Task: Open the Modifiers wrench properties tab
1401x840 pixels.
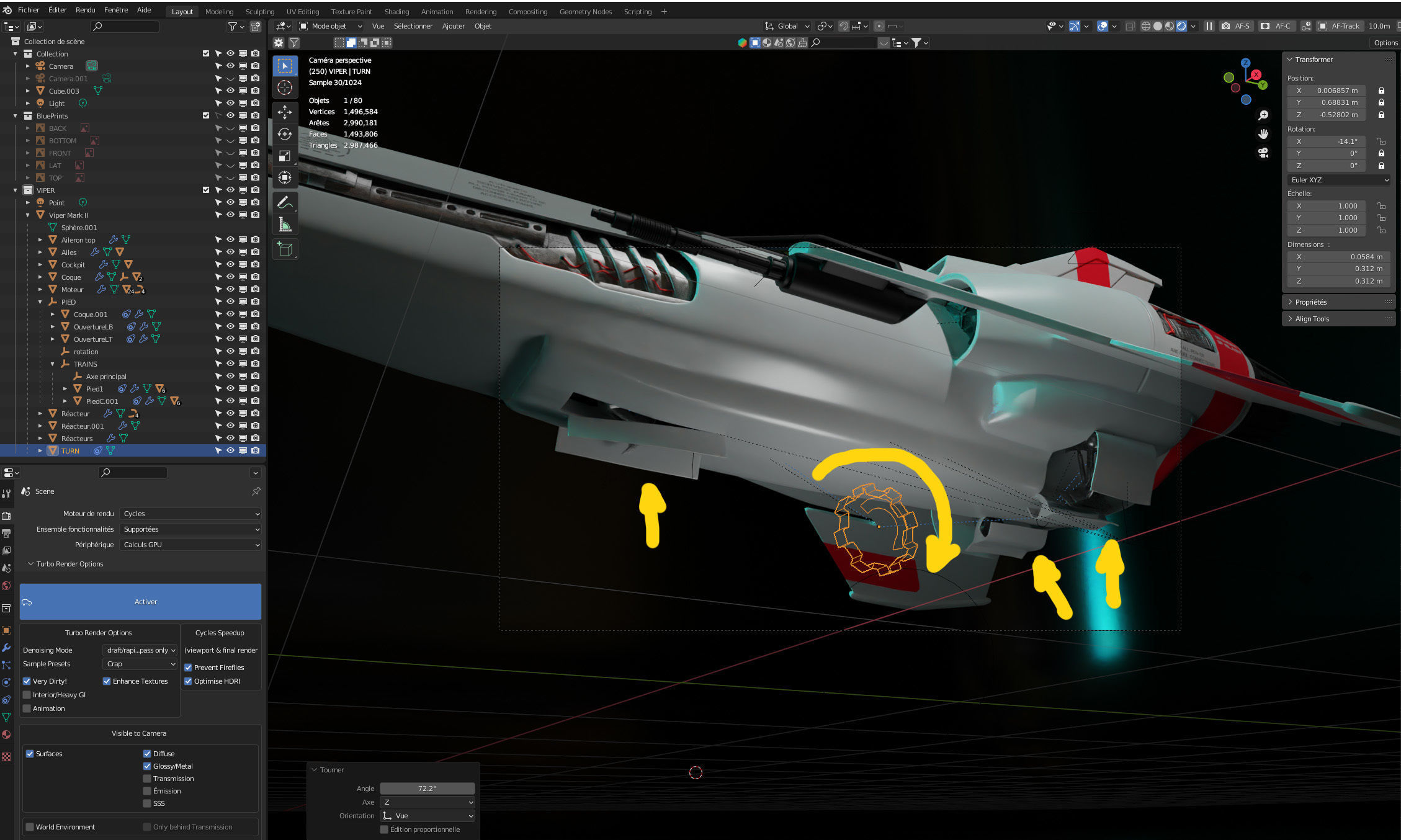Action: click(7, 648)
